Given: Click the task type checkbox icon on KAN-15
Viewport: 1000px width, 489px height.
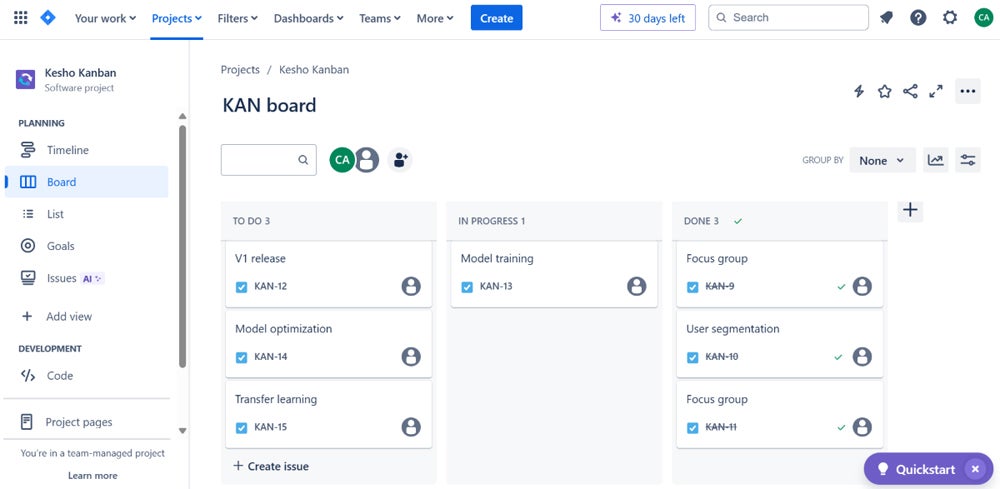Looking at the screenshot, I should point(241,428).
